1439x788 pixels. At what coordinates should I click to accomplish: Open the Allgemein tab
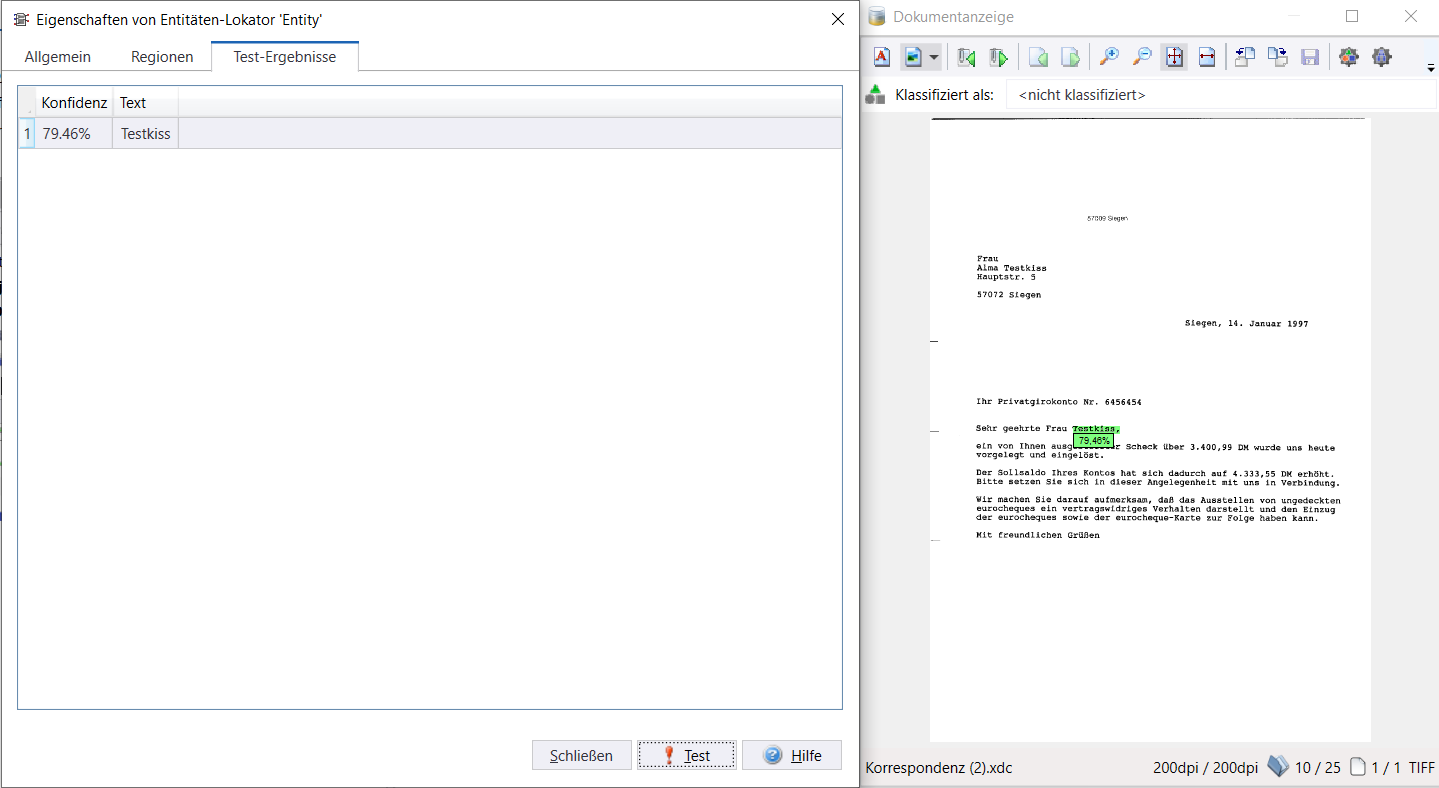pyautogui.click(x=58, y=57)
